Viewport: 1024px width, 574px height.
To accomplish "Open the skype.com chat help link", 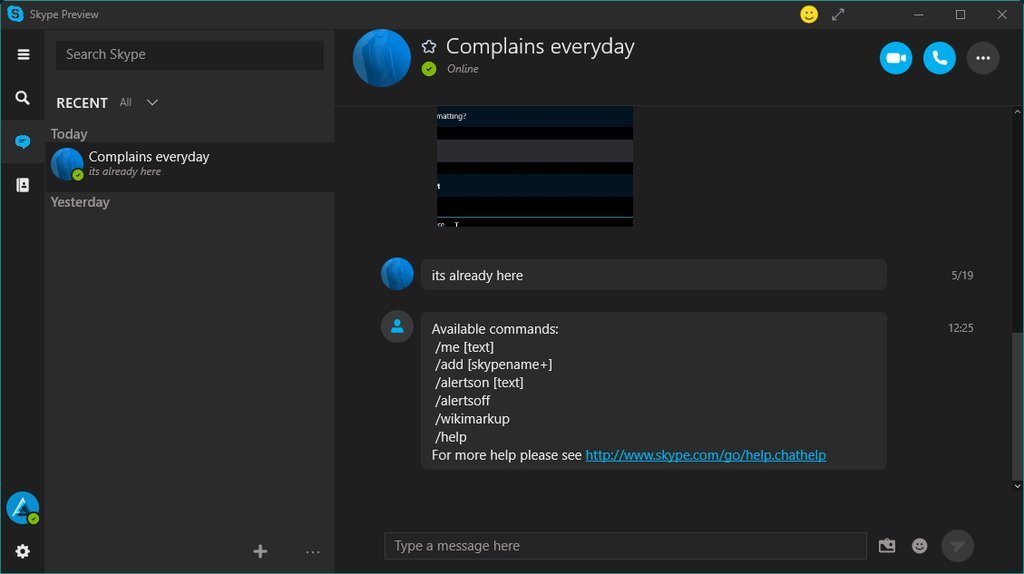I will click(705, 455).
